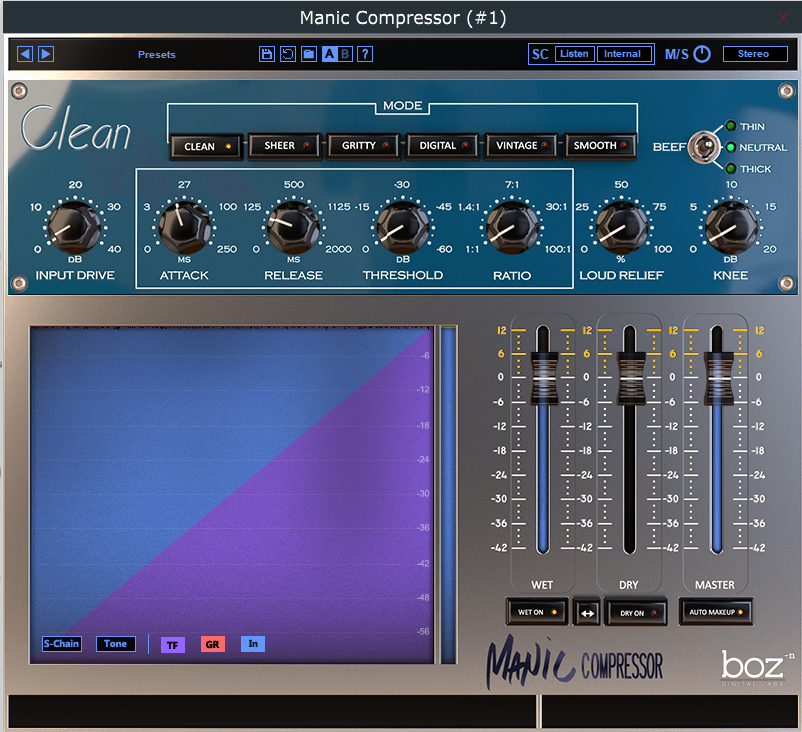Toggle TF transfer function display
Viewport: 802px width, 732px height.
[173, 645]
